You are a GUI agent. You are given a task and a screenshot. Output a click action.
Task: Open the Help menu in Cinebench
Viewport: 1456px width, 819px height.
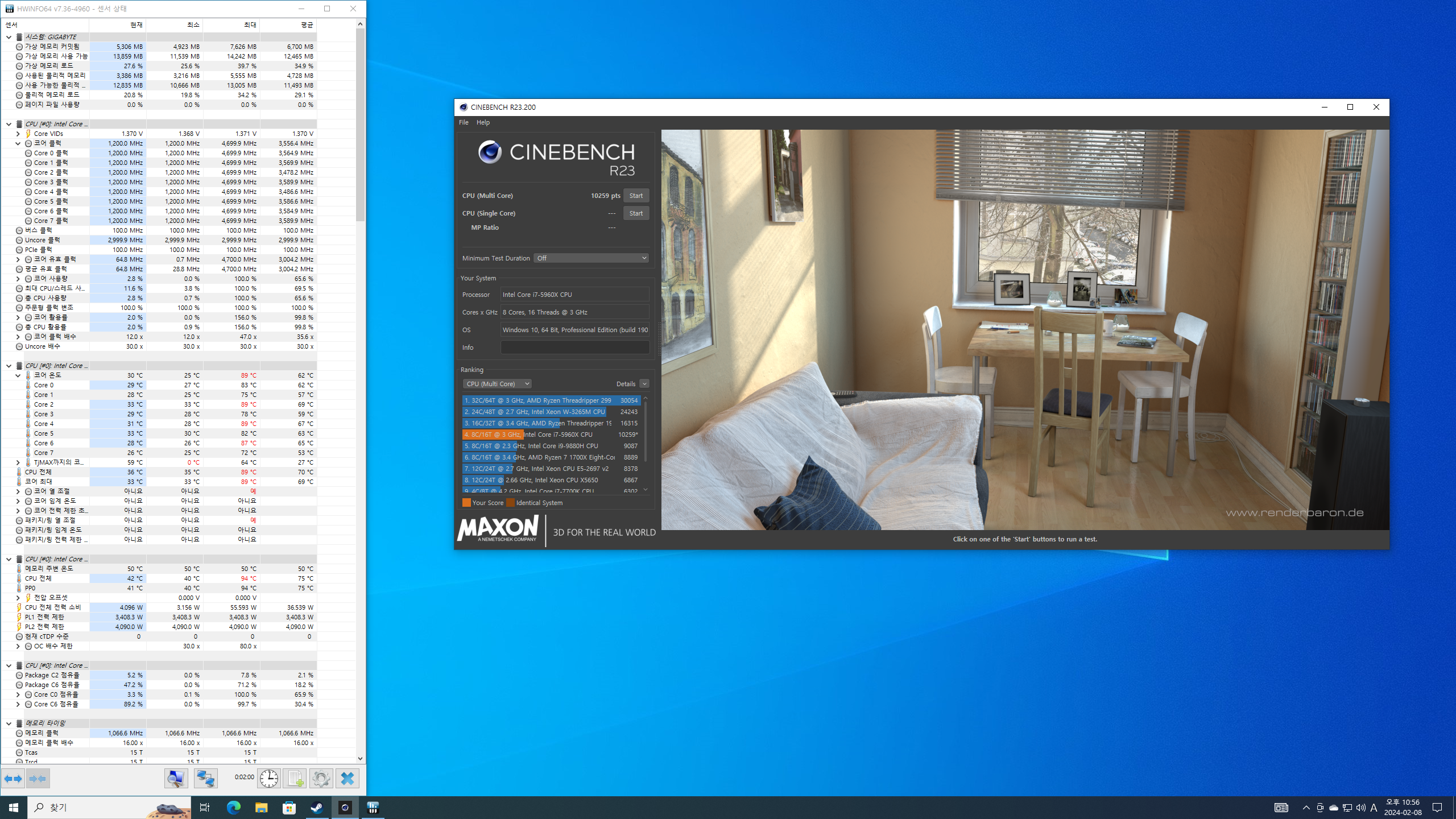point(483,122)
